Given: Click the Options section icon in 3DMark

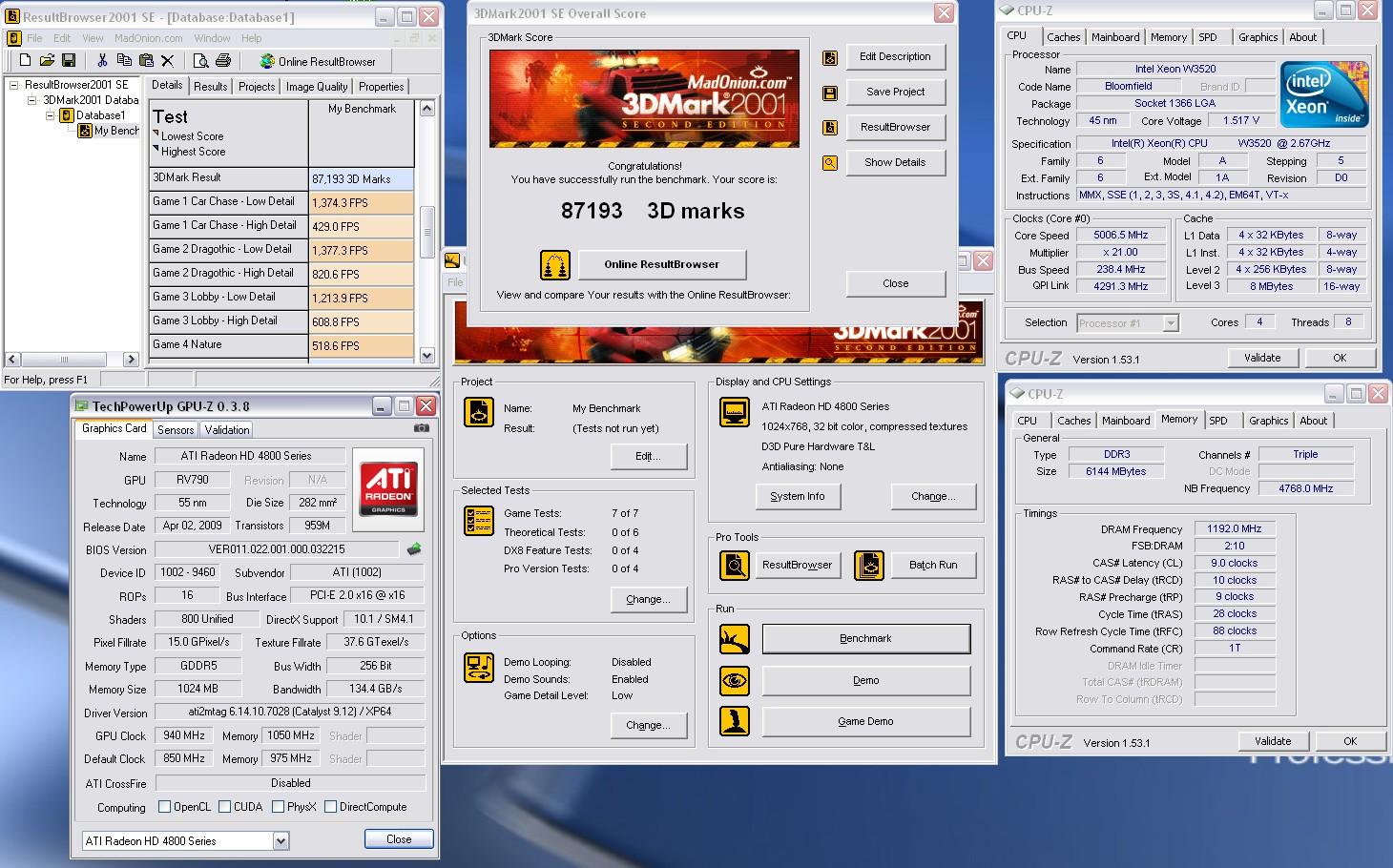Looking at the screenshot, I should [x=479, y=668].
